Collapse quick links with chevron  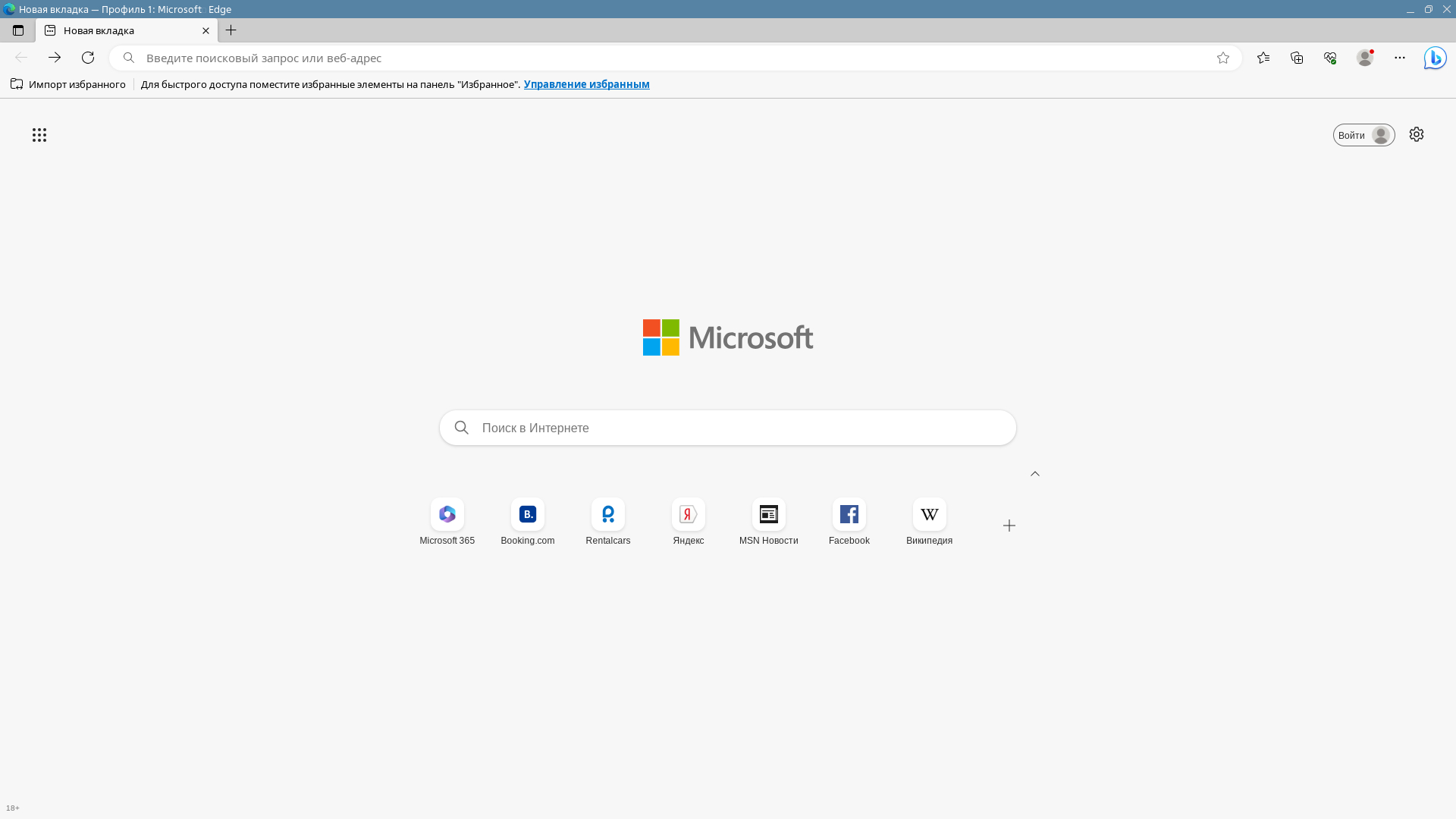point(1035,474)
